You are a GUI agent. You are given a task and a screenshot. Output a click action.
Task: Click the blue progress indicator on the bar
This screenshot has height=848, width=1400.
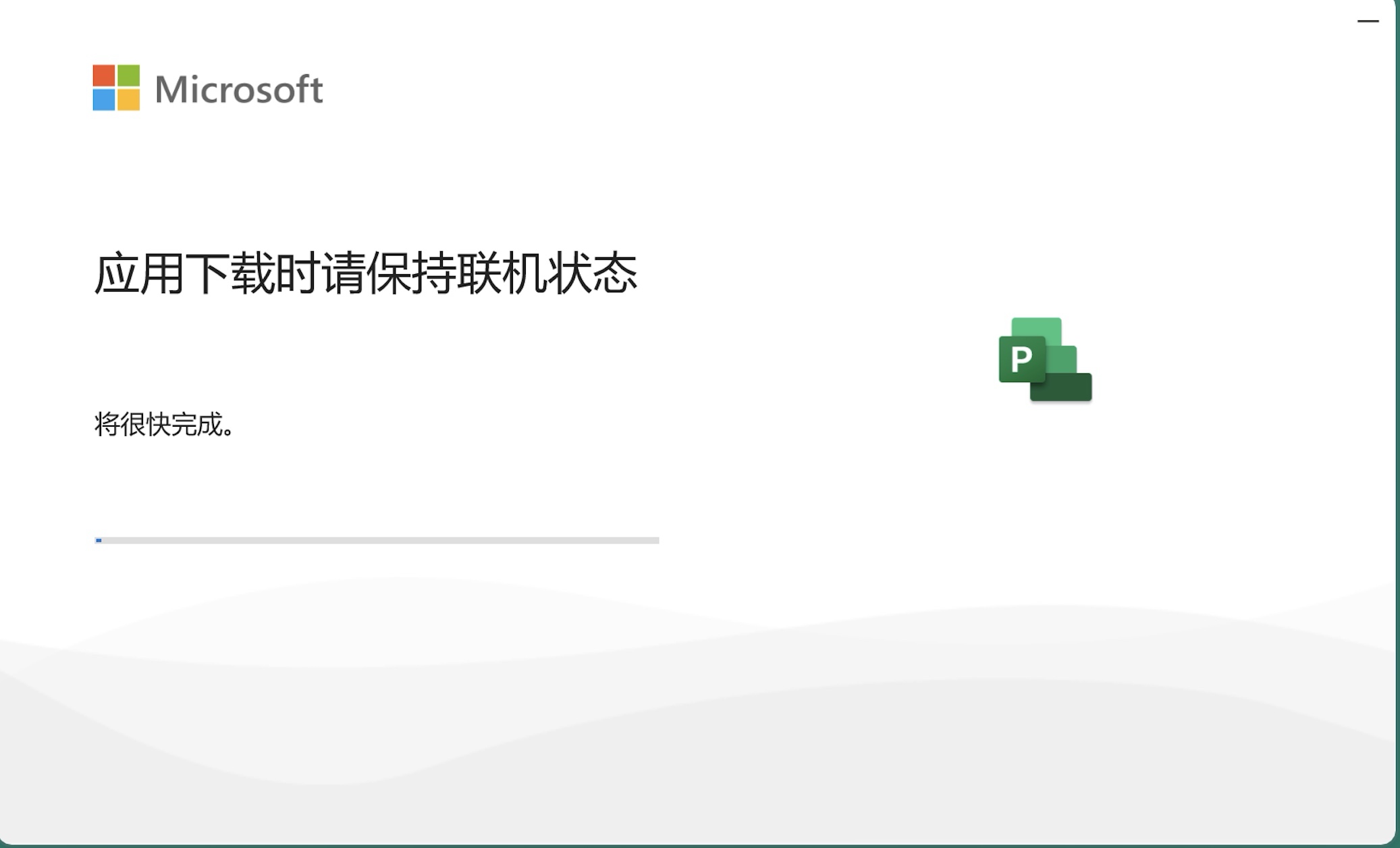click(x=99, y=540)
